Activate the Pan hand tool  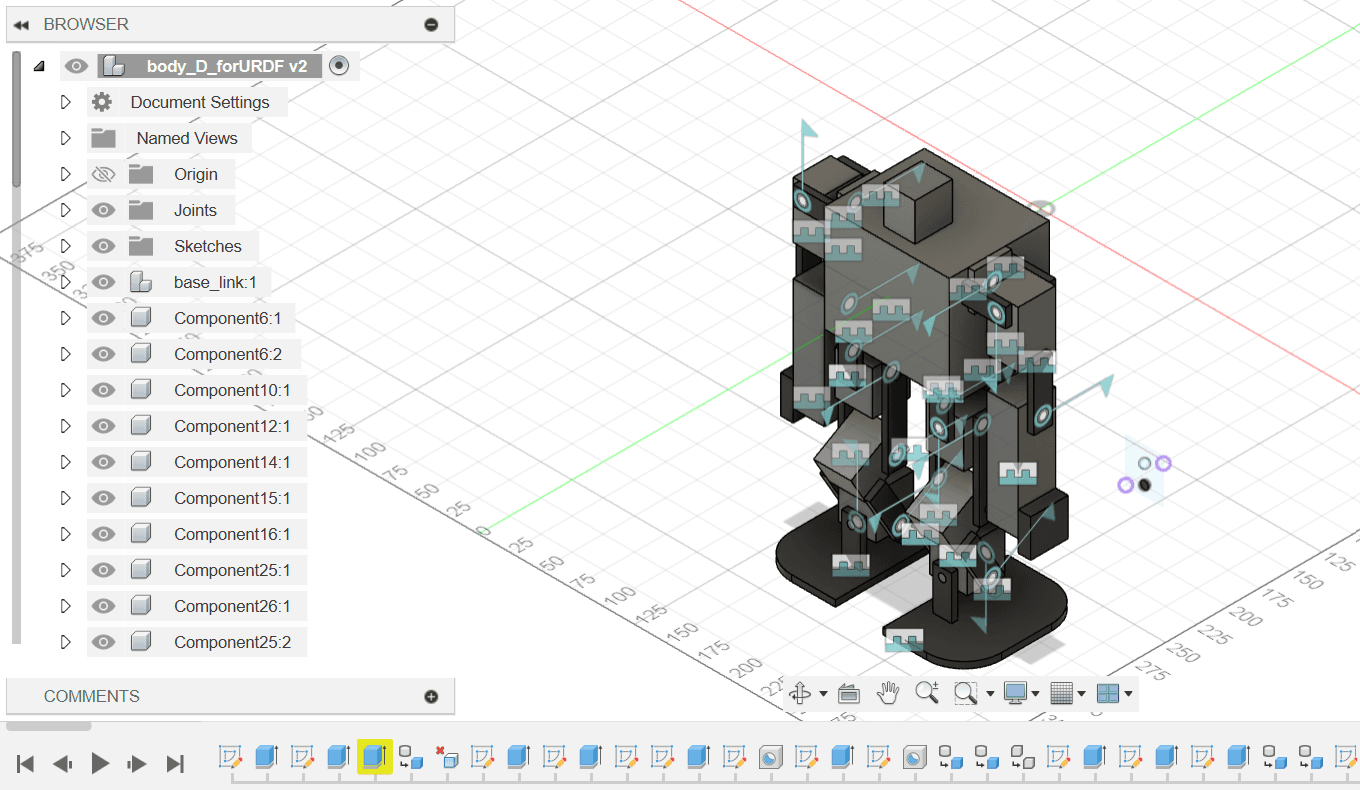pos(888,692)
